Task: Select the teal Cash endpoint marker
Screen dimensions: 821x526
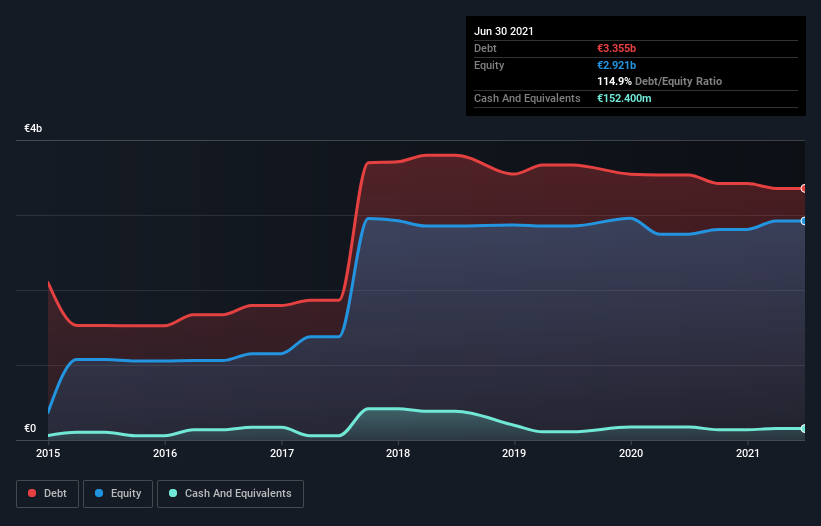Action: (x=804, y=429)
